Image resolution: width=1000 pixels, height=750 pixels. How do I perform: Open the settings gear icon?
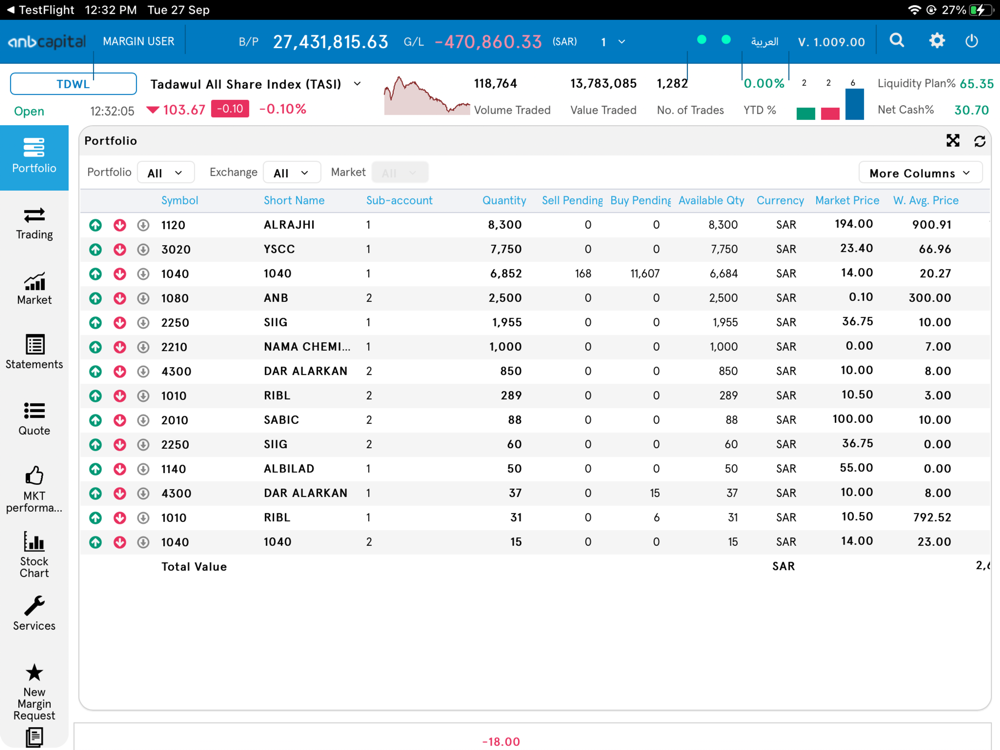[936, 41]
